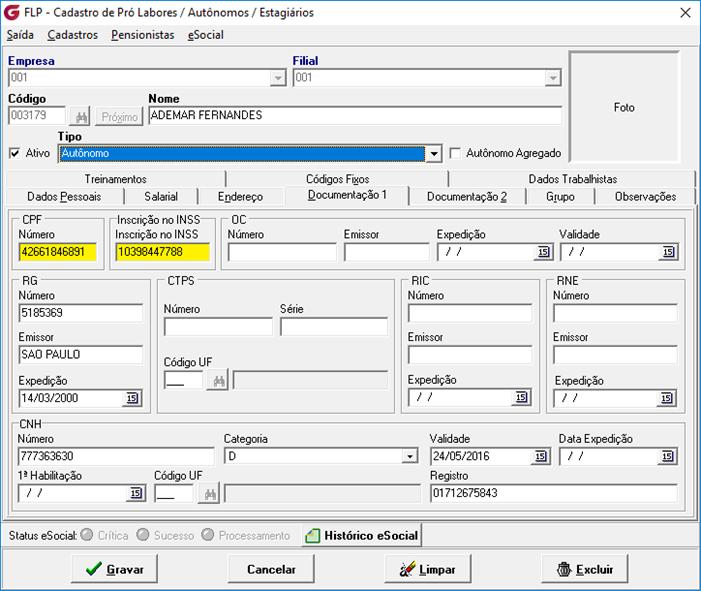
Task: Switch to the Dados Trabalhistas tab
Action: [573, 179]
